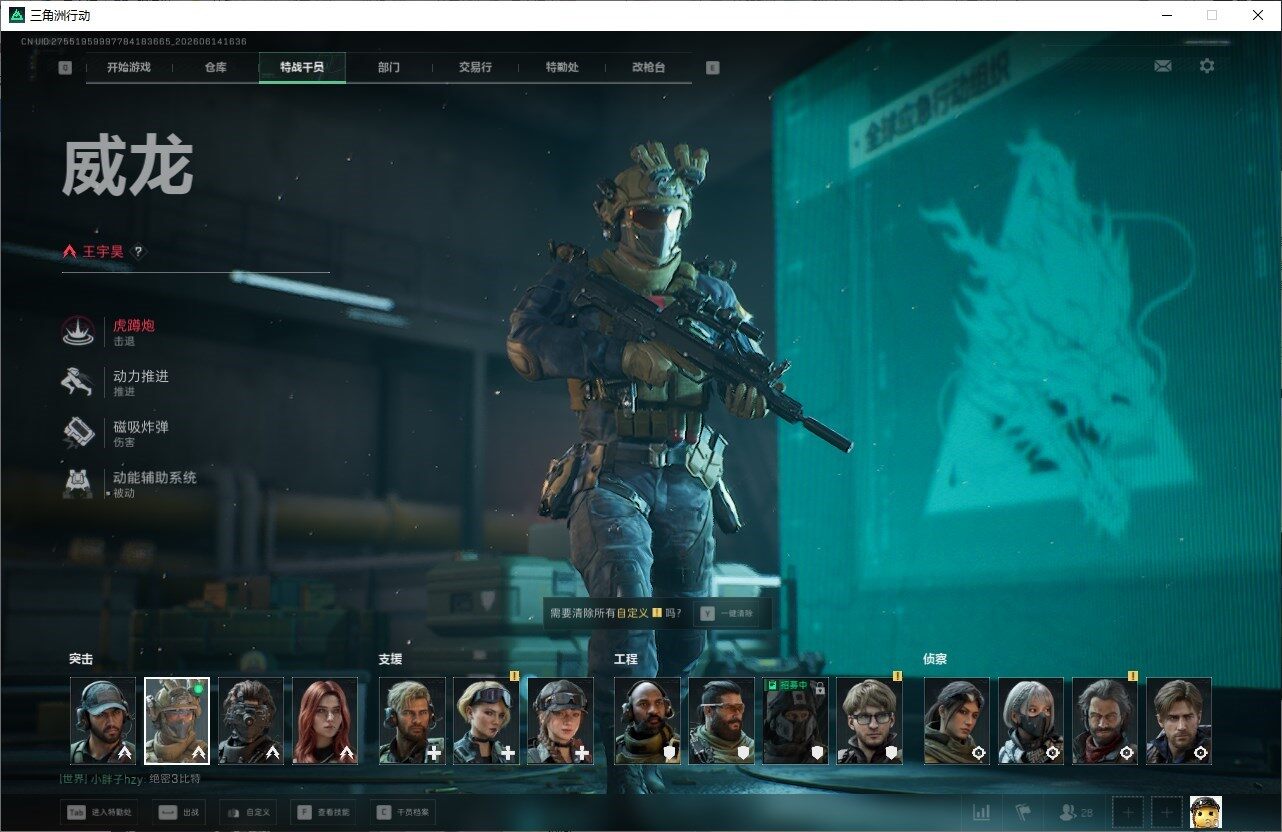Image resolution: width=1282 pixels, height=832 pixels.
Task: Open the world chat message from 小胖子hzy
Action: [x=129, y=779]
